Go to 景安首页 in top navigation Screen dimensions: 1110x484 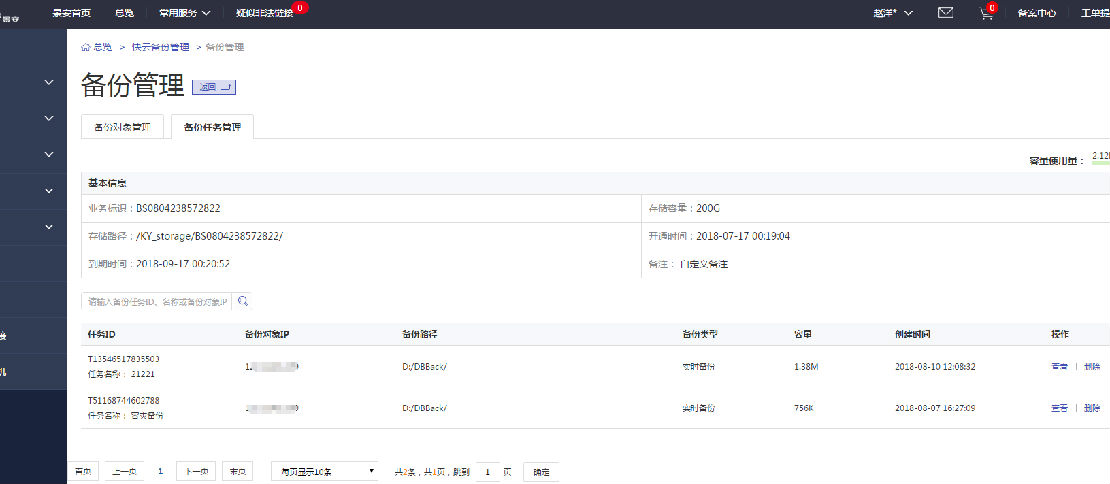(x=72, y=13)
